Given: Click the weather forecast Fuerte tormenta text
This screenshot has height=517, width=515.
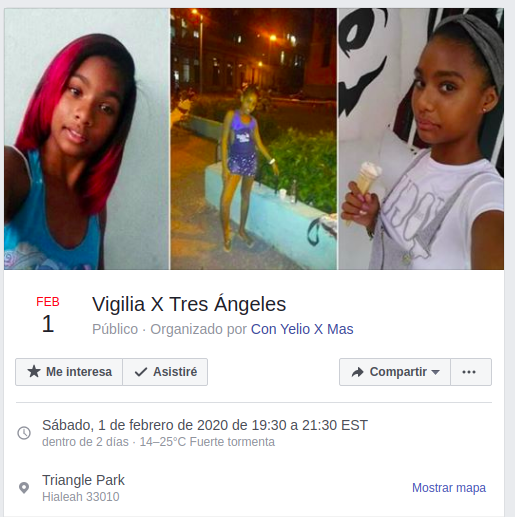Looking at the screenshot, I should 232,442.
